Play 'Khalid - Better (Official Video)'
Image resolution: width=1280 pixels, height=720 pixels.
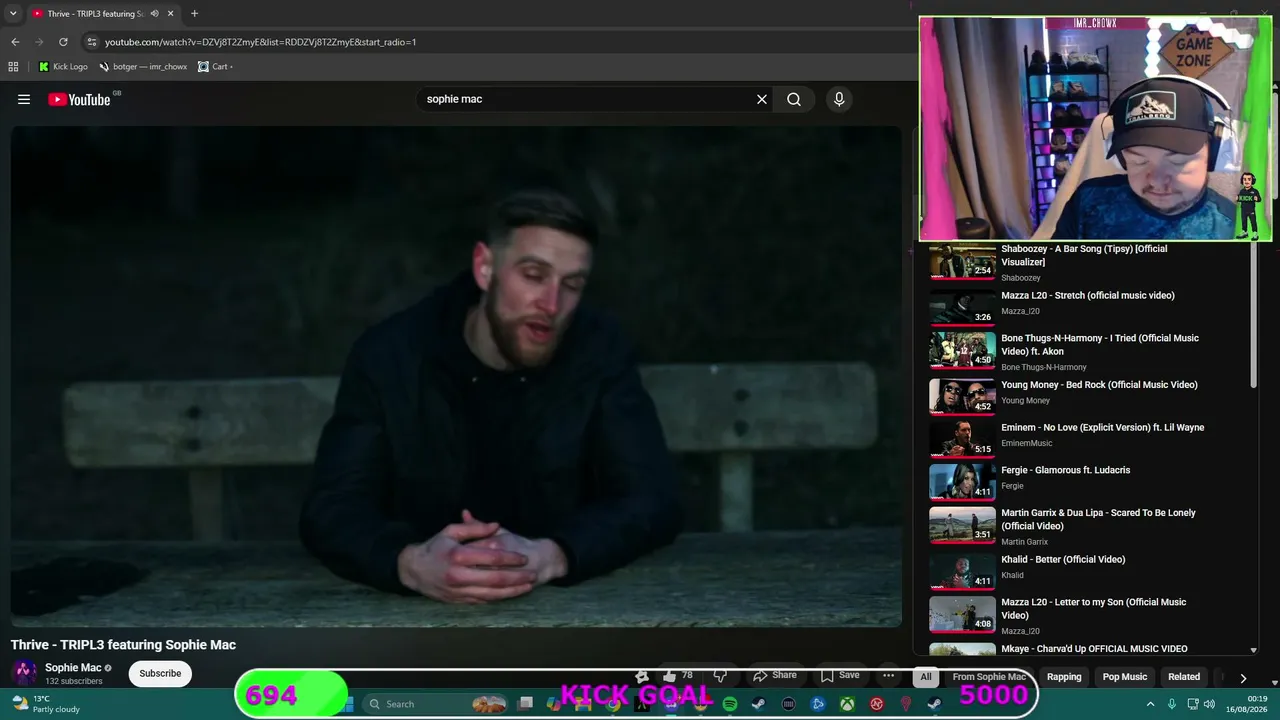[x=1063, y=560]
